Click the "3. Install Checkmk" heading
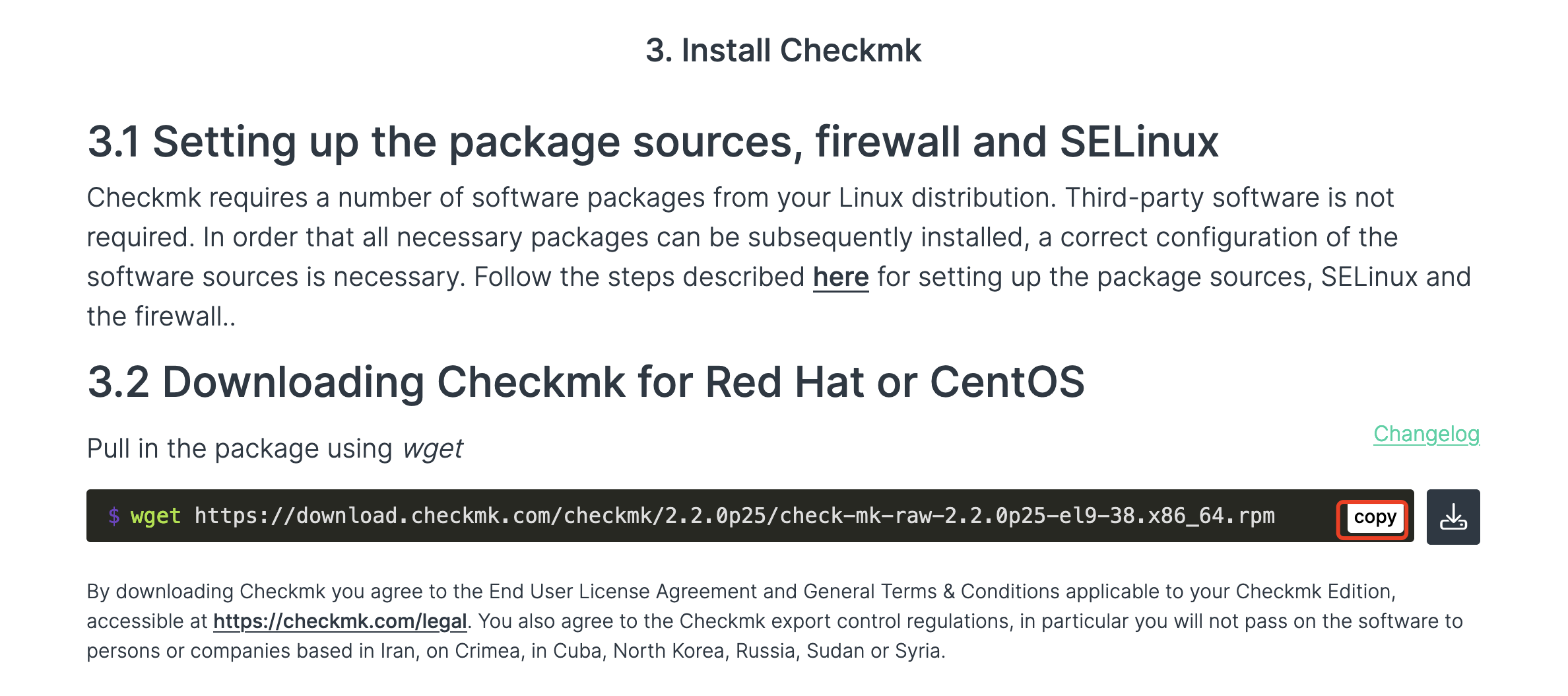The image size is (1568, 696). pos(783,50)
